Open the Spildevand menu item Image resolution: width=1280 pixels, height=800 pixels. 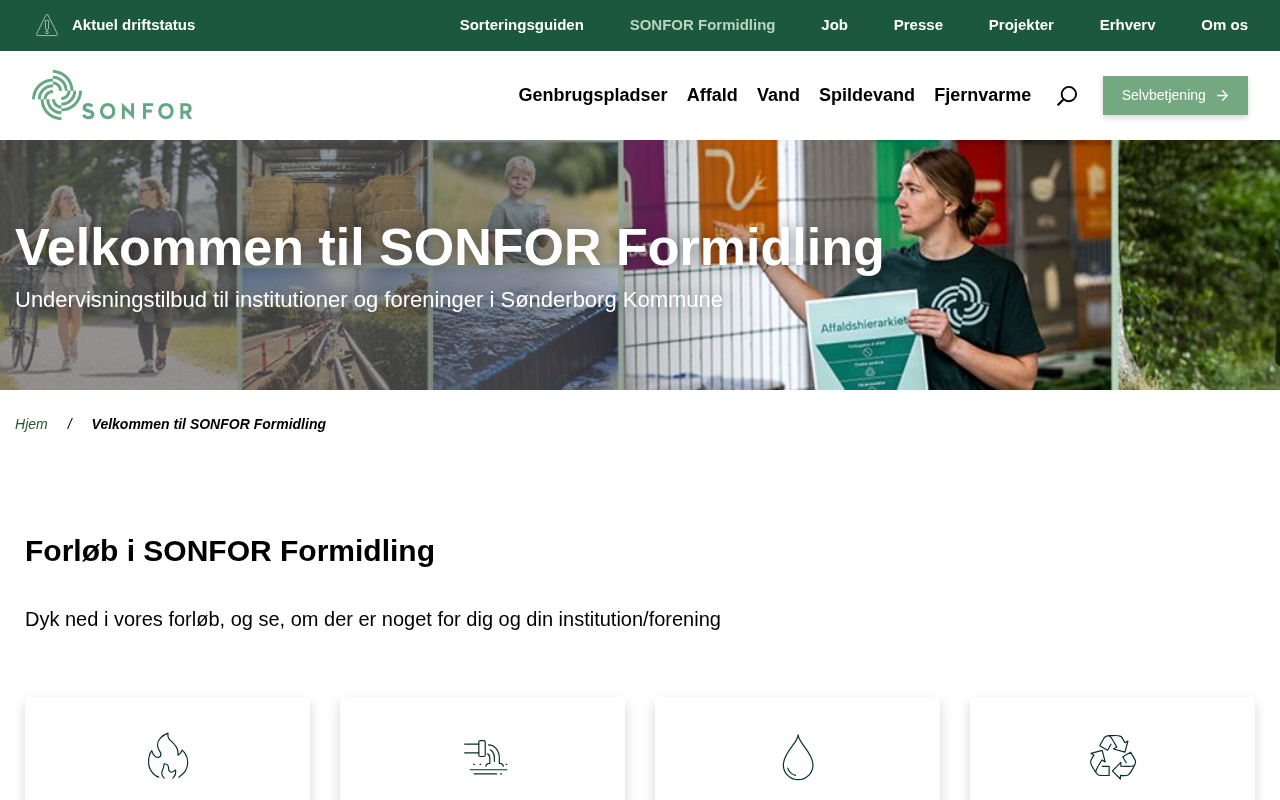867,95
